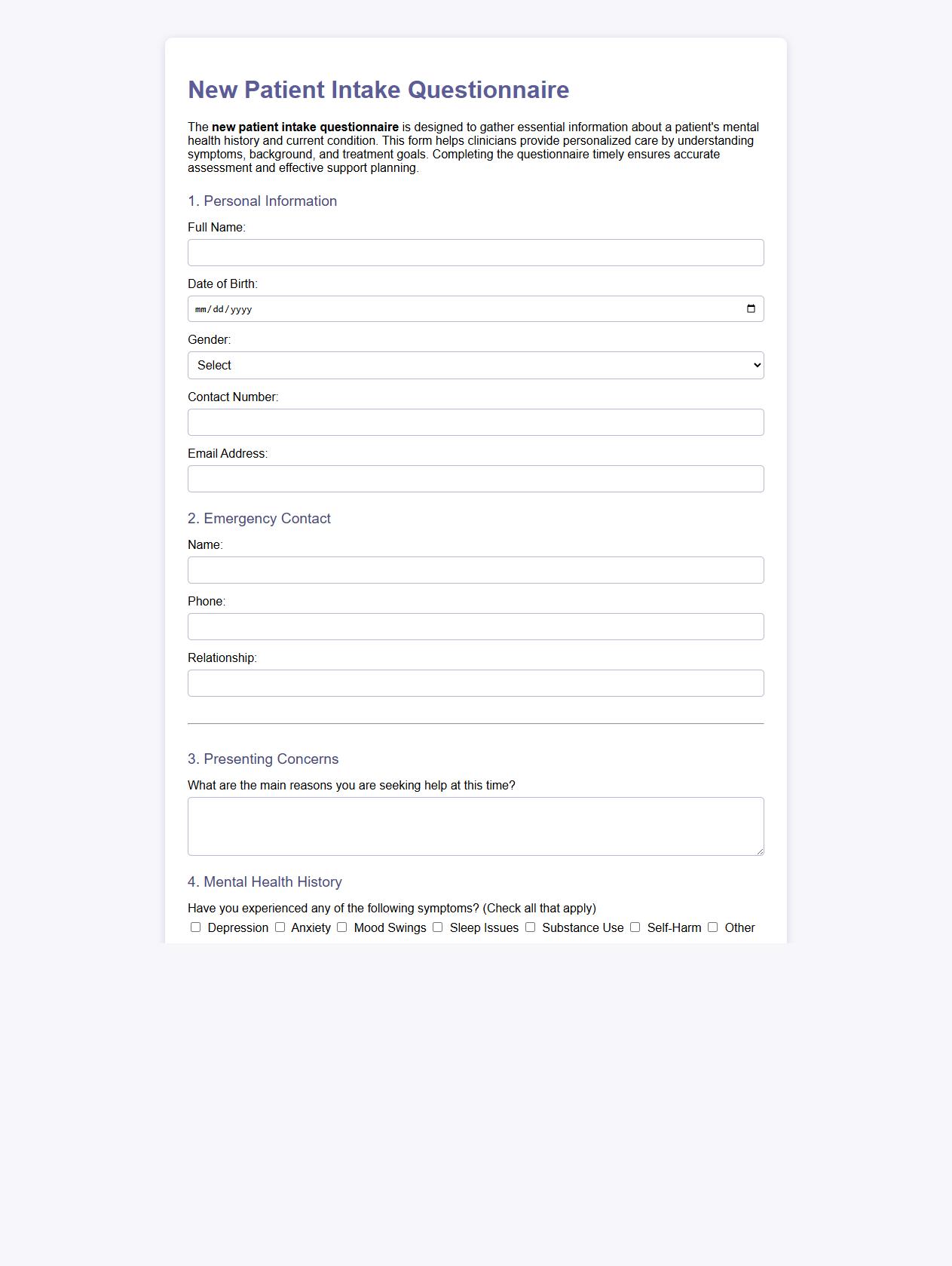Select the Email Address input field

(475, 478)
